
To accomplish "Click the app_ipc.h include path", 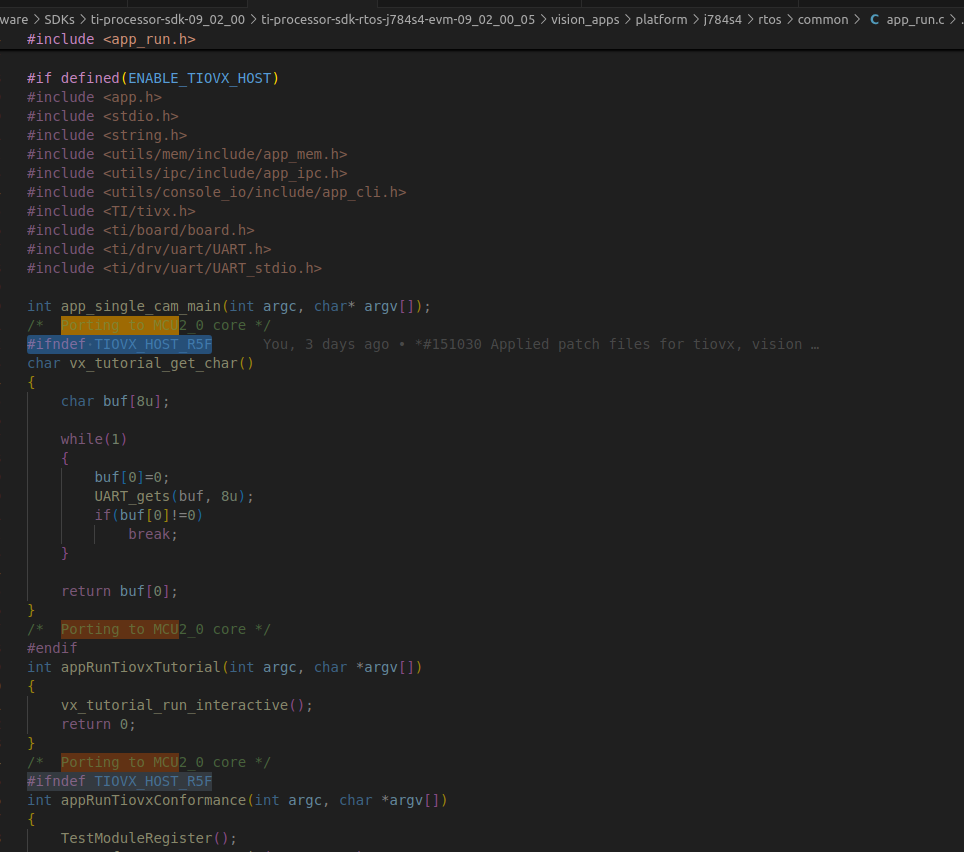I will point(225,174).
